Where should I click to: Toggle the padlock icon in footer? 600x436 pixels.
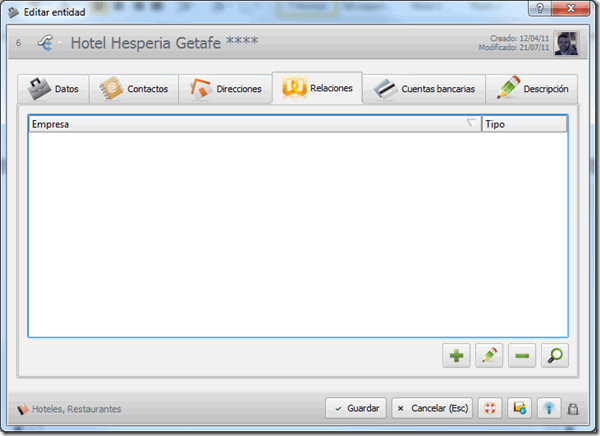[x=573, y=409]
